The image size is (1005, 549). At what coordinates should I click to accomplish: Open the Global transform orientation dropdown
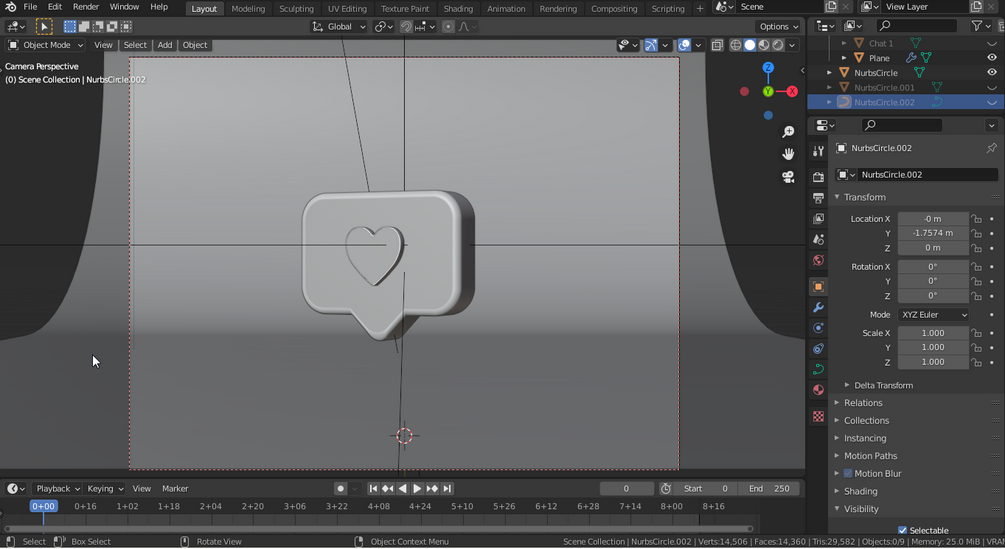338,27
